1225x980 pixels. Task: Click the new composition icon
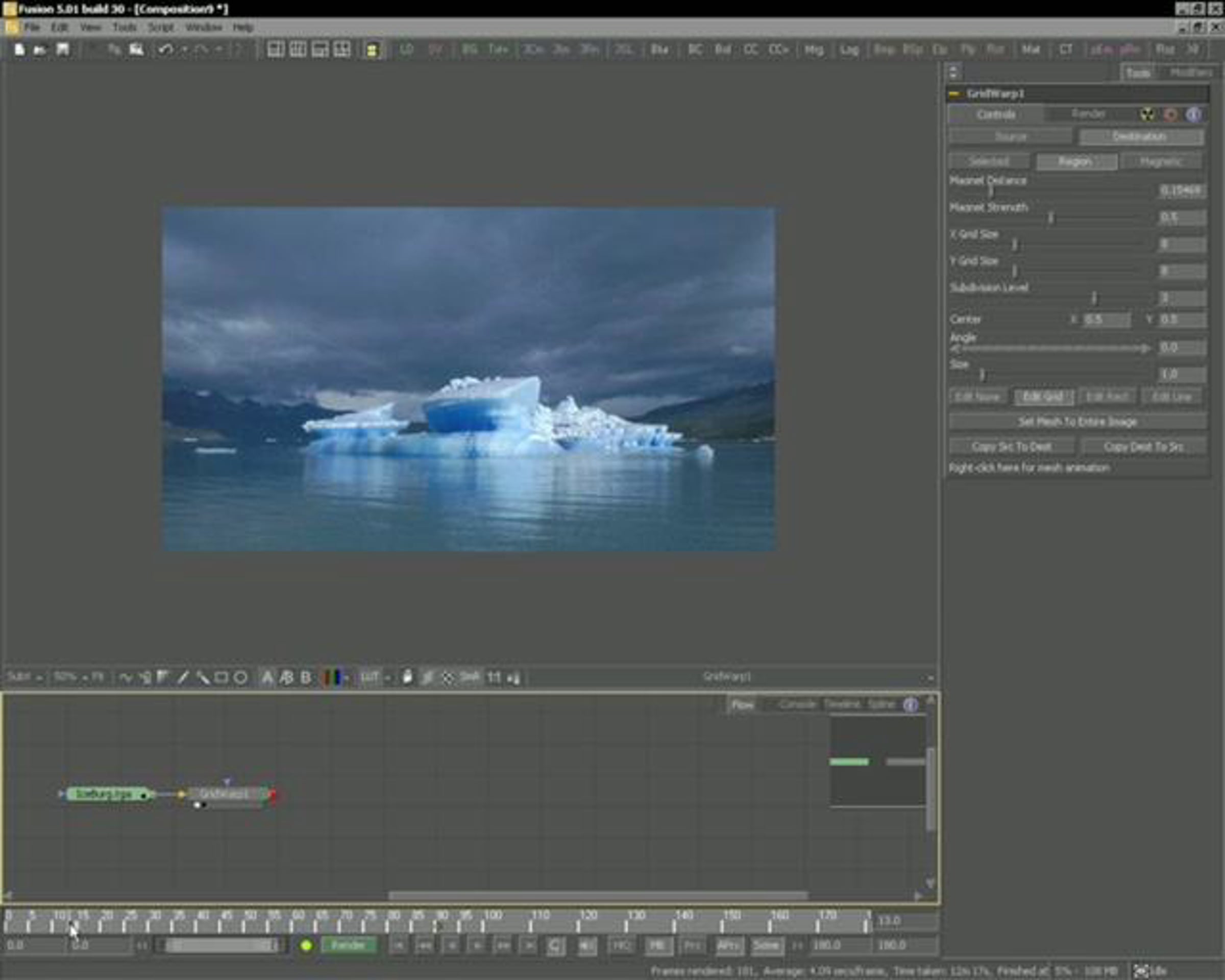(19, 50)
